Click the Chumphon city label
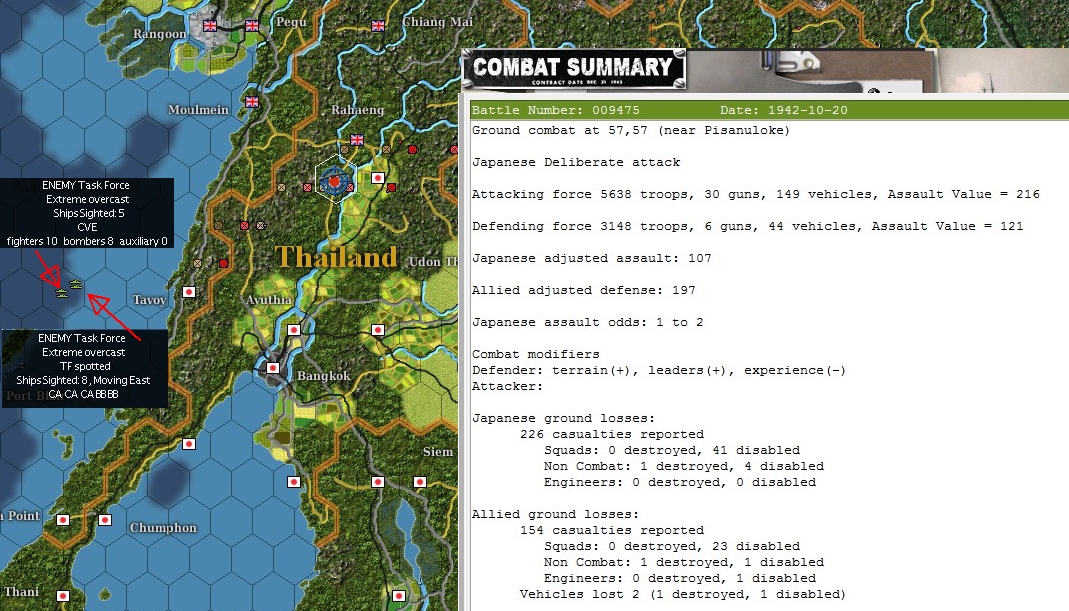This screenshot has width=1069, height=611. point(163,528)
